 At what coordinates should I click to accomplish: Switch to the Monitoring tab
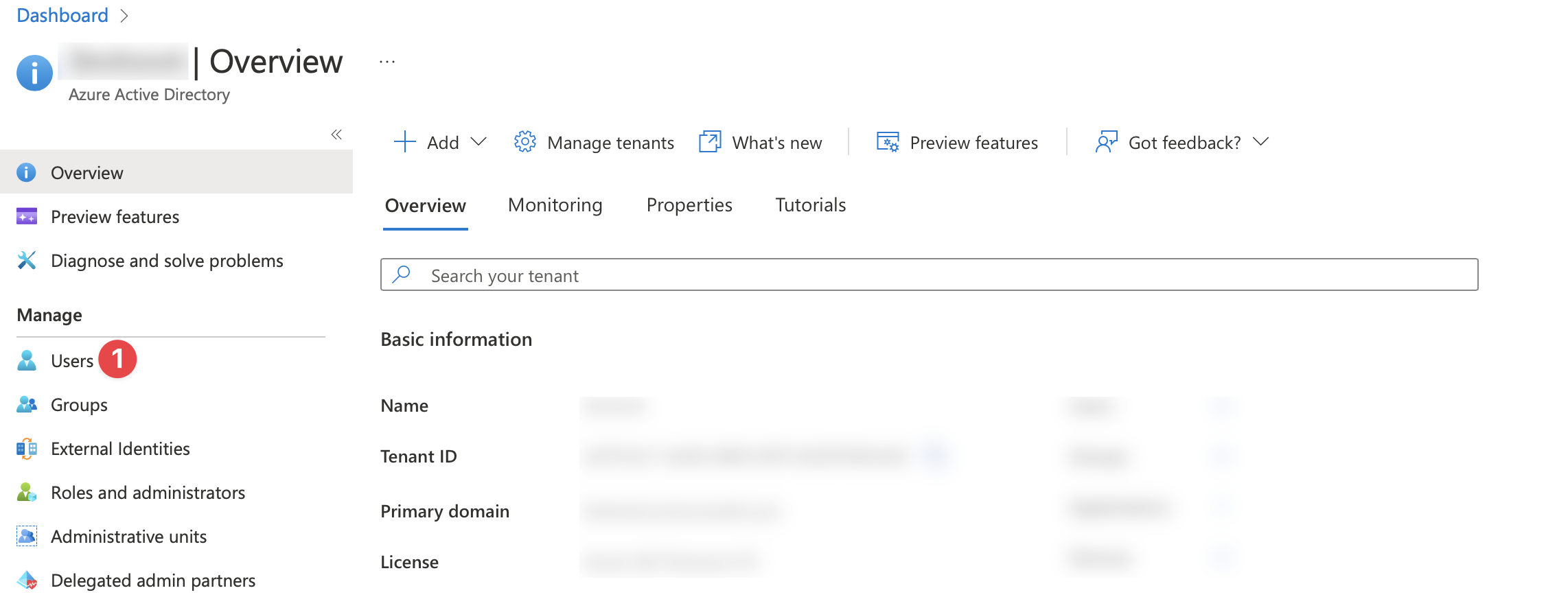[x=555, y=205]
